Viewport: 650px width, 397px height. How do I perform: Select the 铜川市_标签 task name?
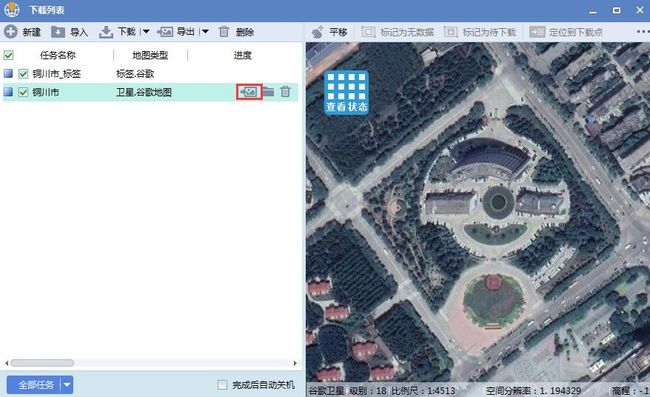point(56,74)
